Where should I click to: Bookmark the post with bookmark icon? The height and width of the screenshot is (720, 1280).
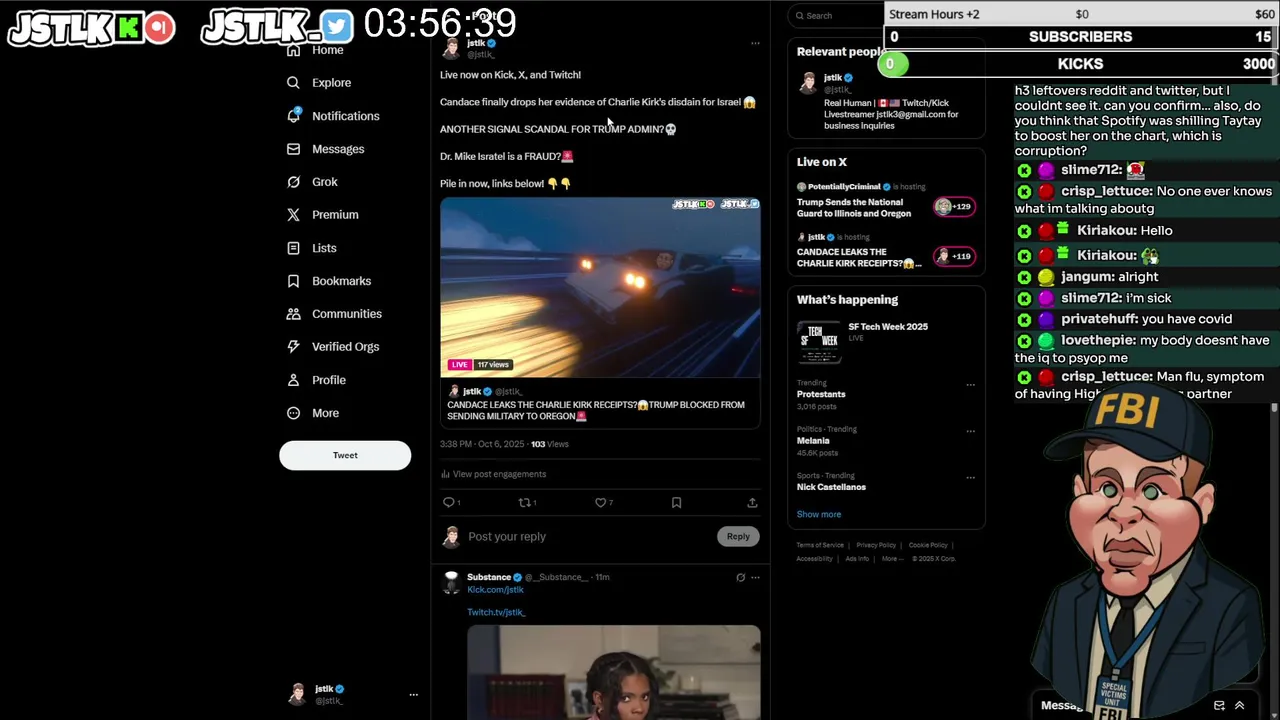point(676,503)
